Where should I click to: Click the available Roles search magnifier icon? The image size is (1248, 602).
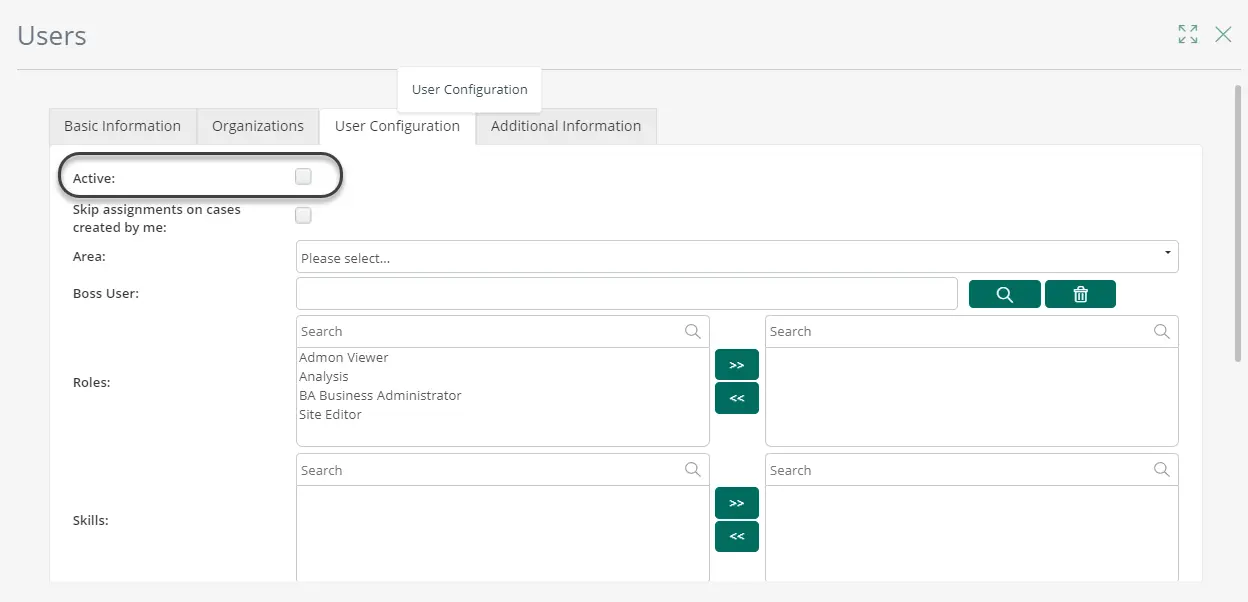coord(693,331)
